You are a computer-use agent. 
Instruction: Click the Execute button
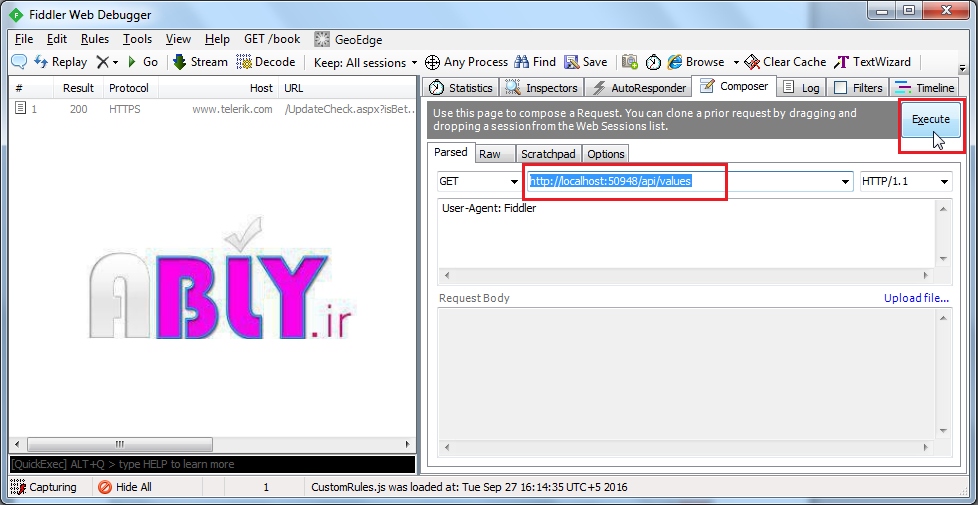(931, 120)
